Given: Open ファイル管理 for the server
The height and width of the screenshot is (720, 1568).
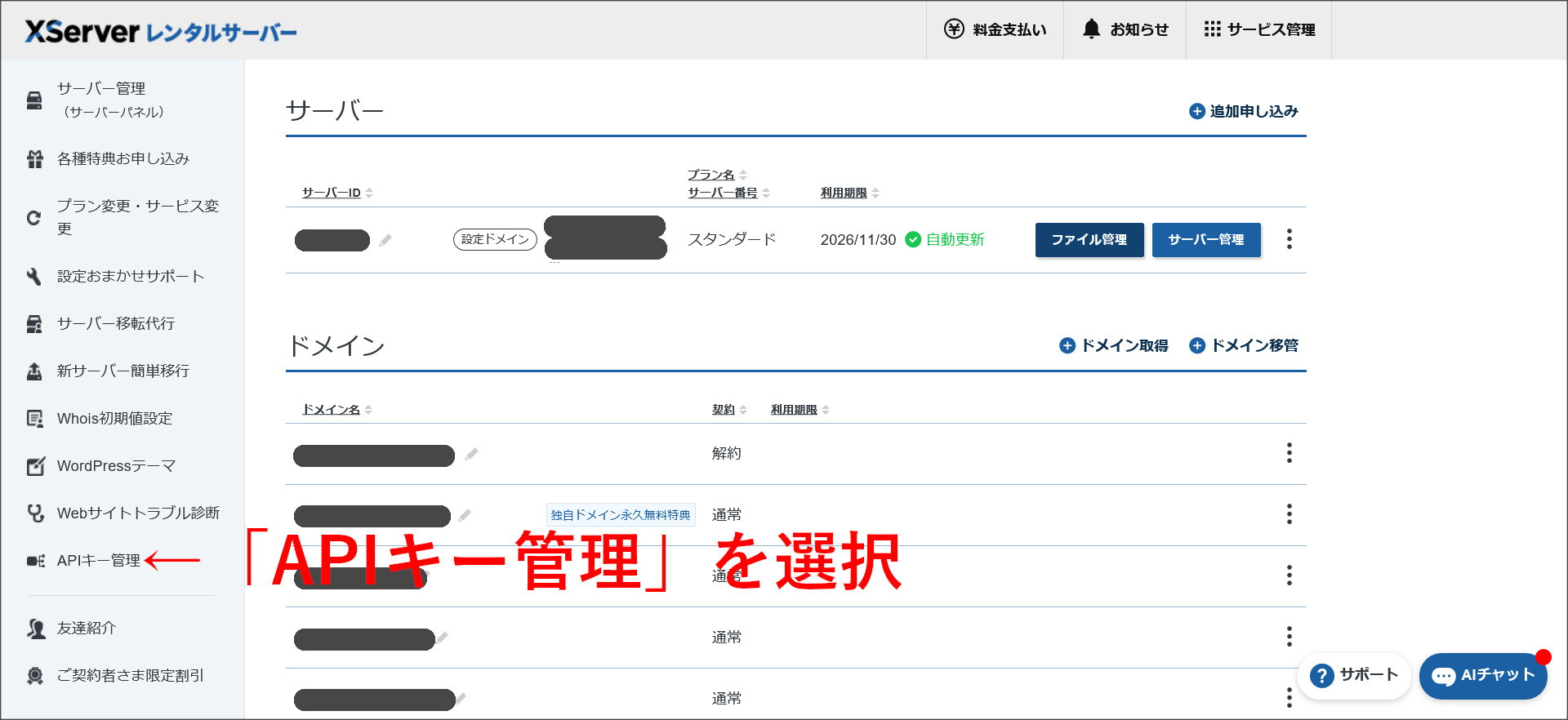Looking at the screenshot, I should tap(1089, 240).
